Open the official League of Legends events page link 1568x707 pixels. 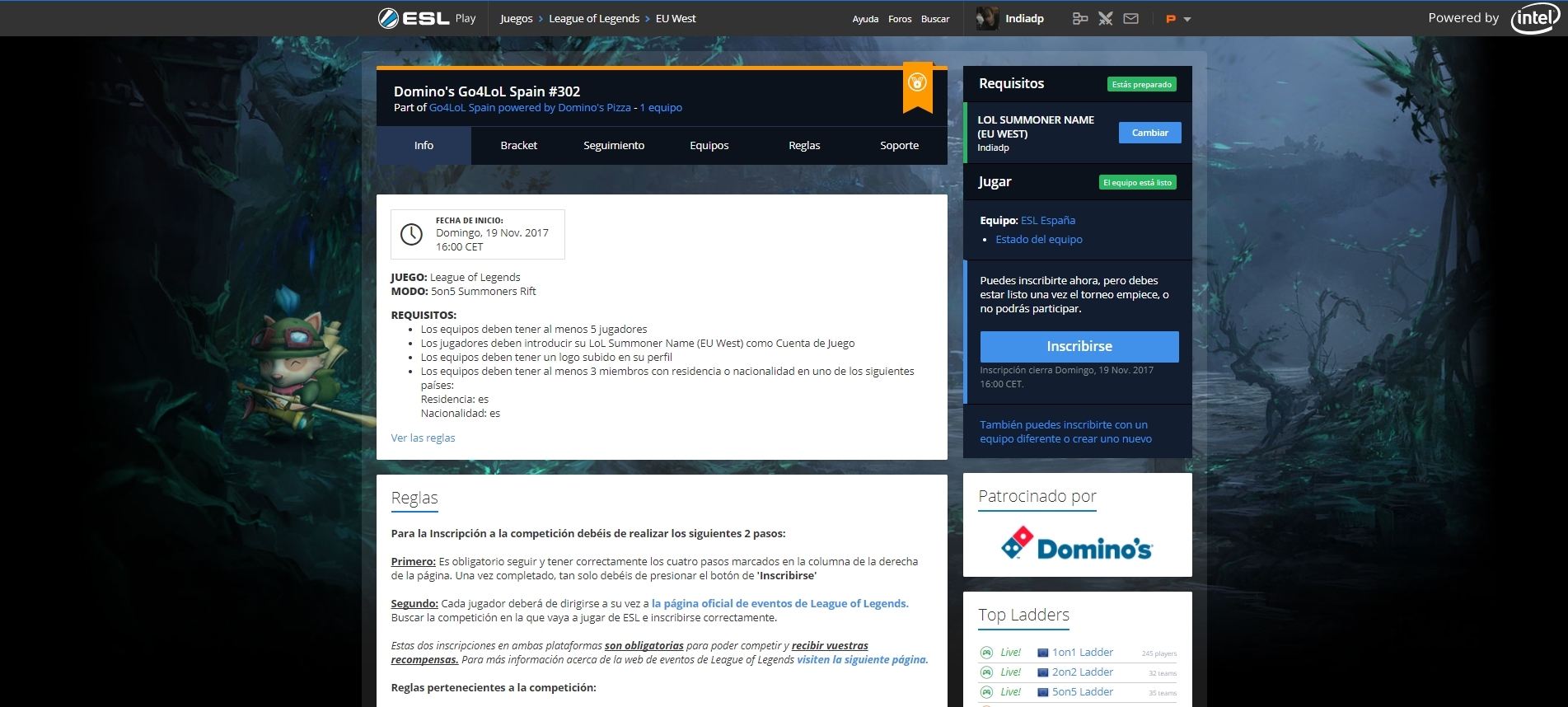click(x=779, y=604)
